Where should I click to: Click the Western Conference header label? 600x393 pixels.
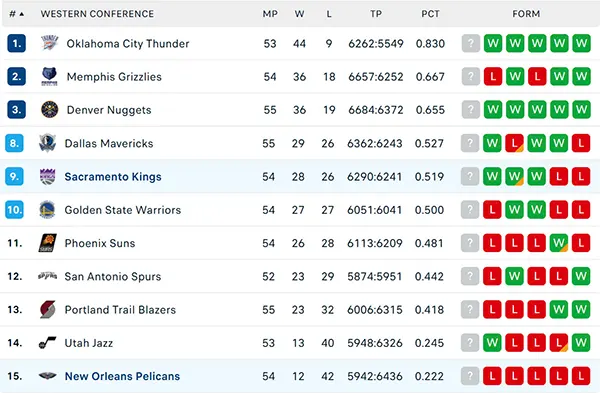pos(97,14)
